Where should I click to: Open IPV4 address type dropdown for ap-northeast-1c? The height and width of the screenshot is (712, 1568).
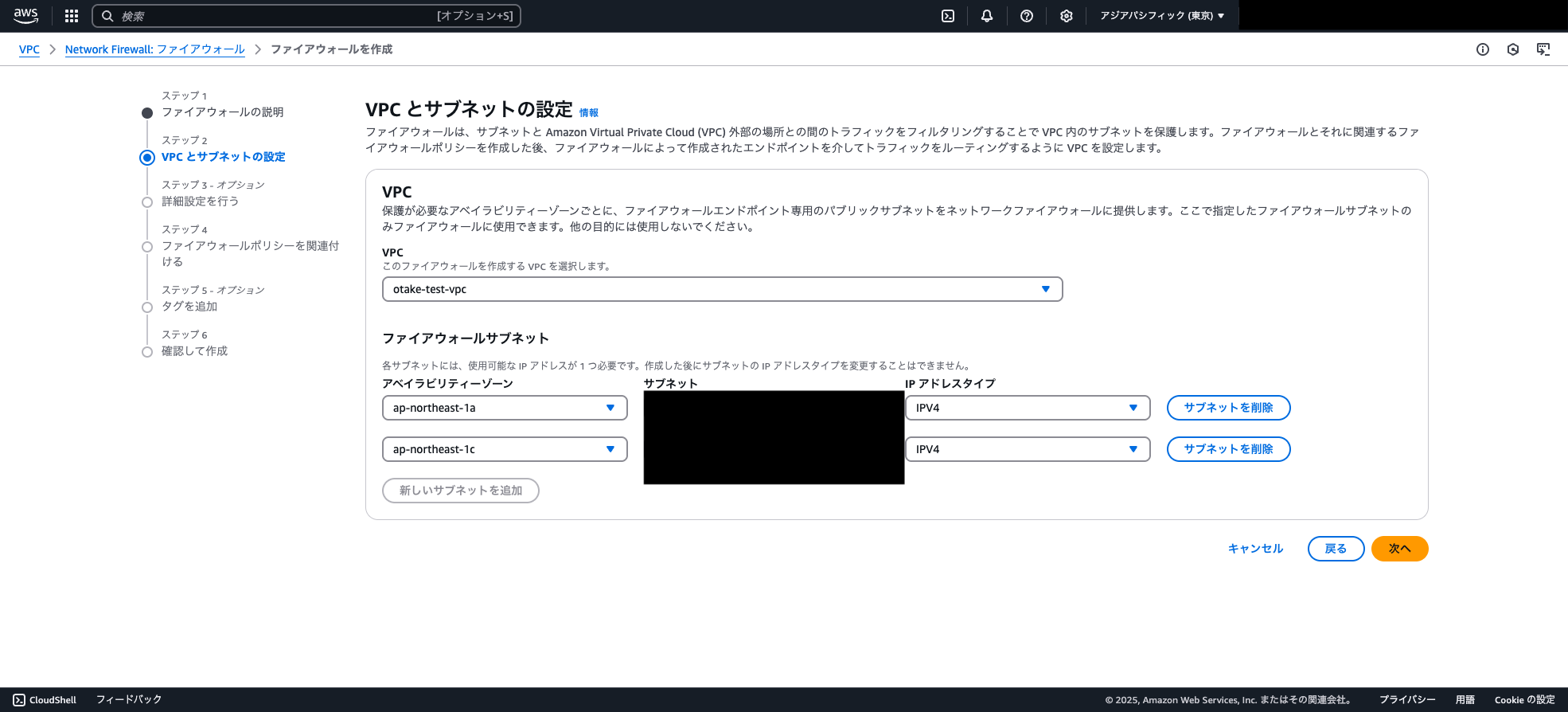pyautogui.click(x=1028, y=449)
